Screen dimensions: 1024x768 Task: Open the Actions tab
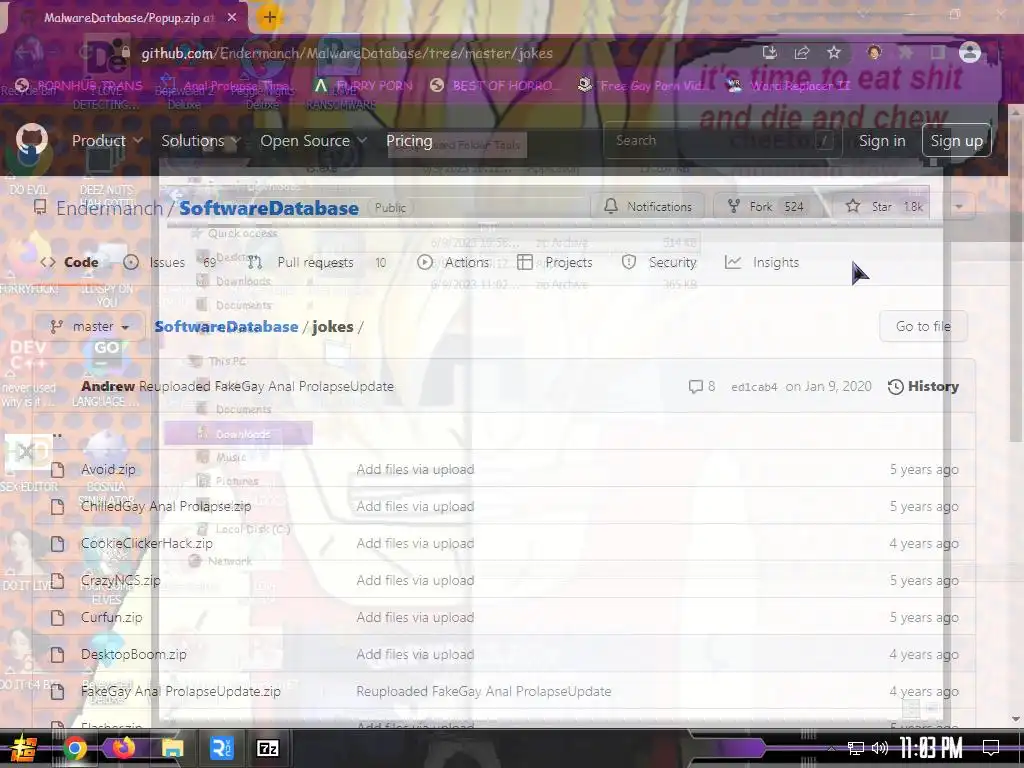pyautogui.click(x=453, y=263)
